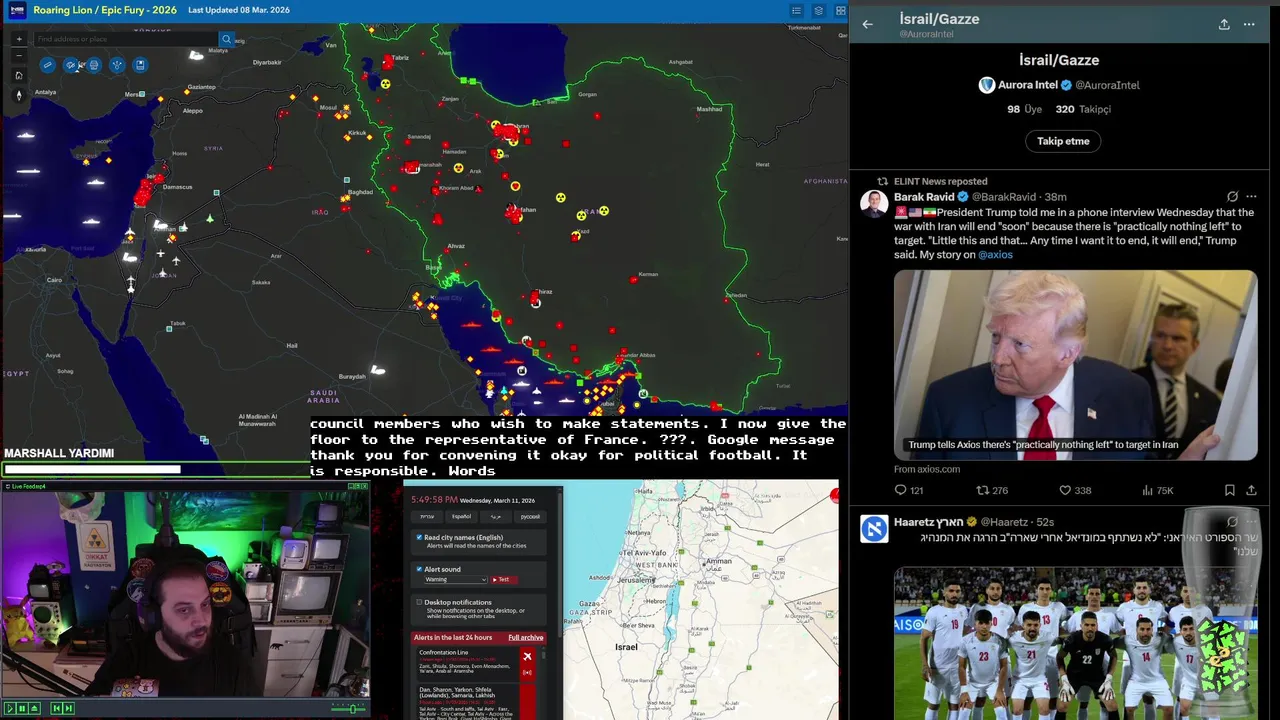This screenshot has height=720, width=1280.
Task: Share Barak Ravid's tweet
Action: (1251, 490)
